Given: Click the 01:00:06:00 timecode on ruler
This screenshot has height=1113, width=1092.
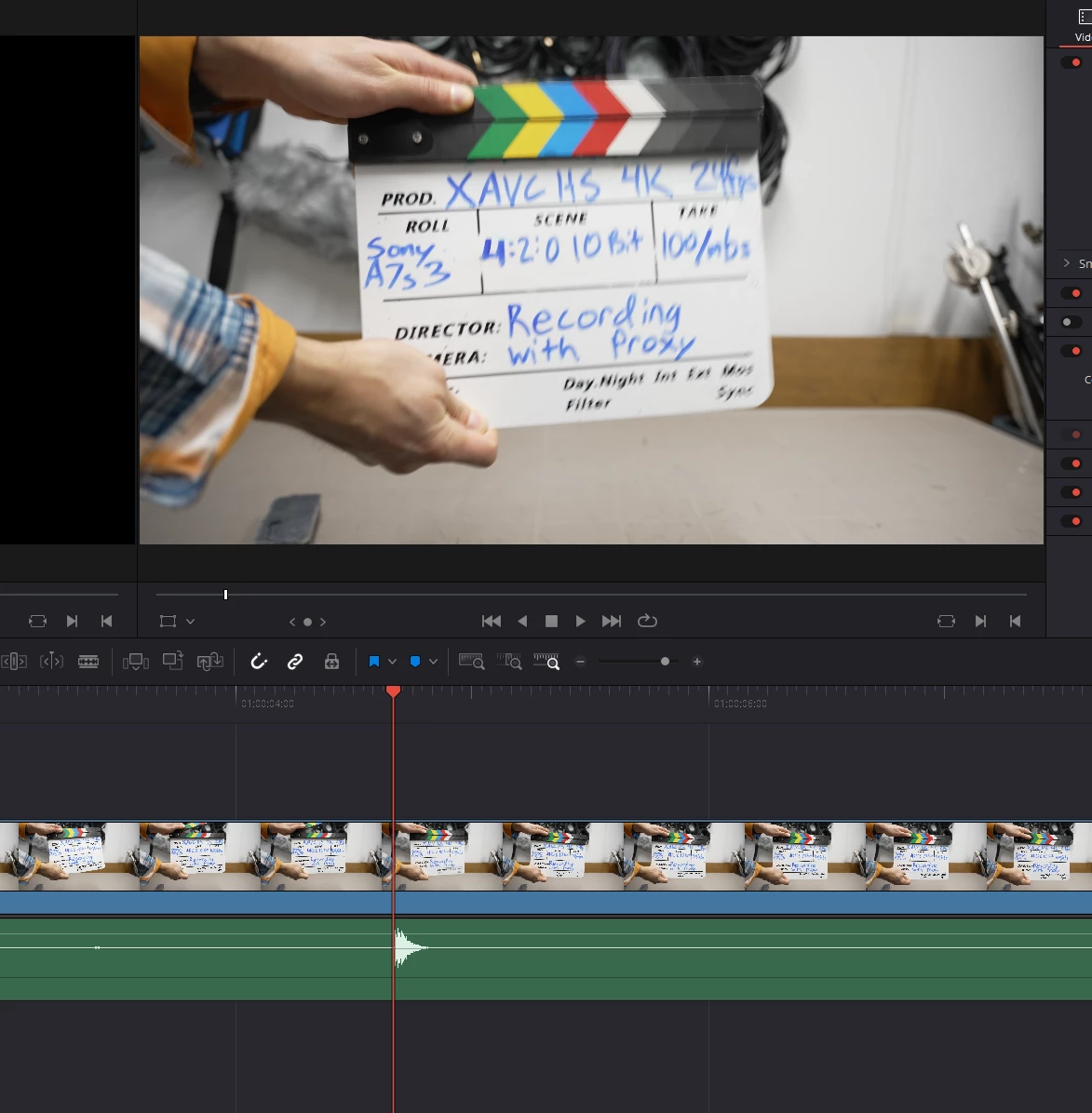Looking at the screenshot, I should tap(740, 704).
